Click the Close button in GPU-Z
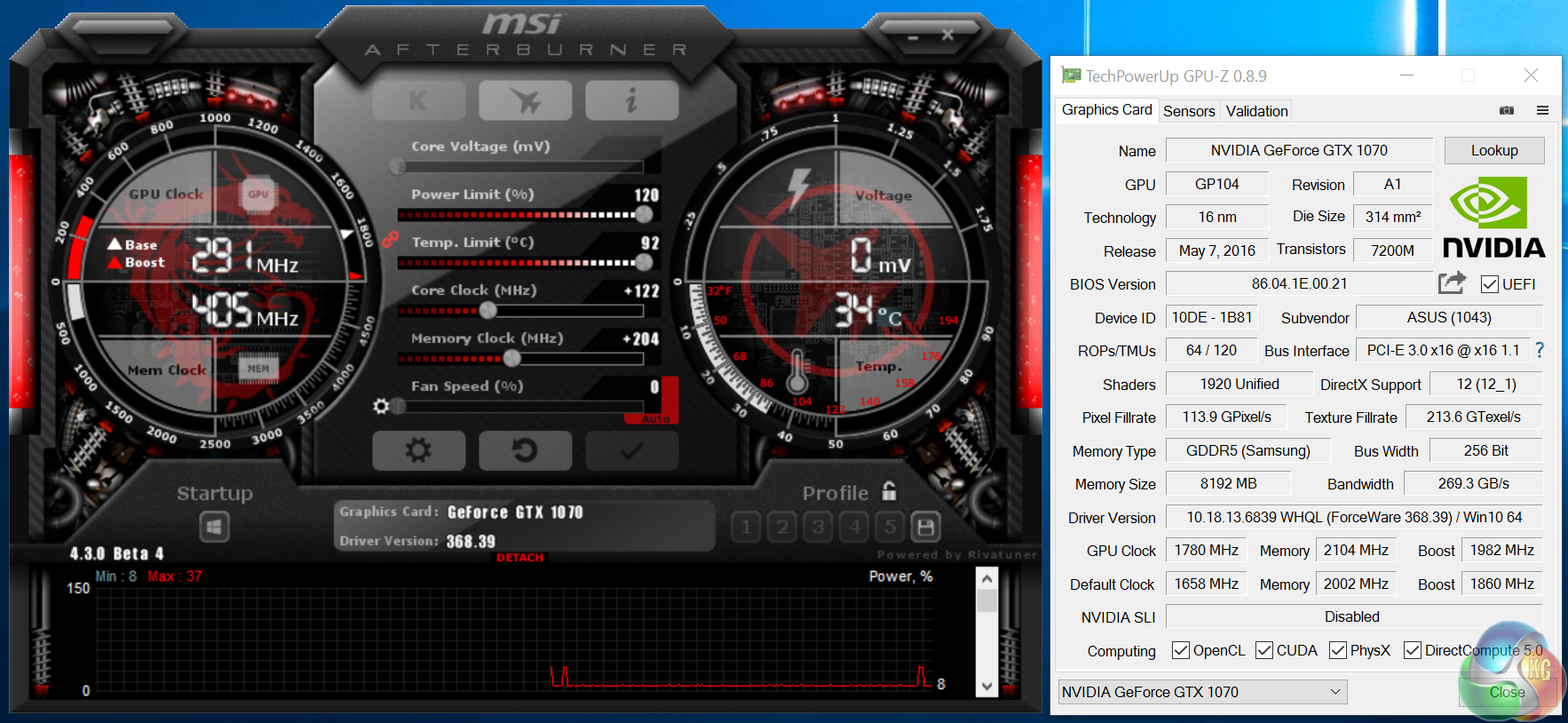Image resolution: width=1568 pixels, height=723 pixels. pyautogui.click(x=1507, y=692)
